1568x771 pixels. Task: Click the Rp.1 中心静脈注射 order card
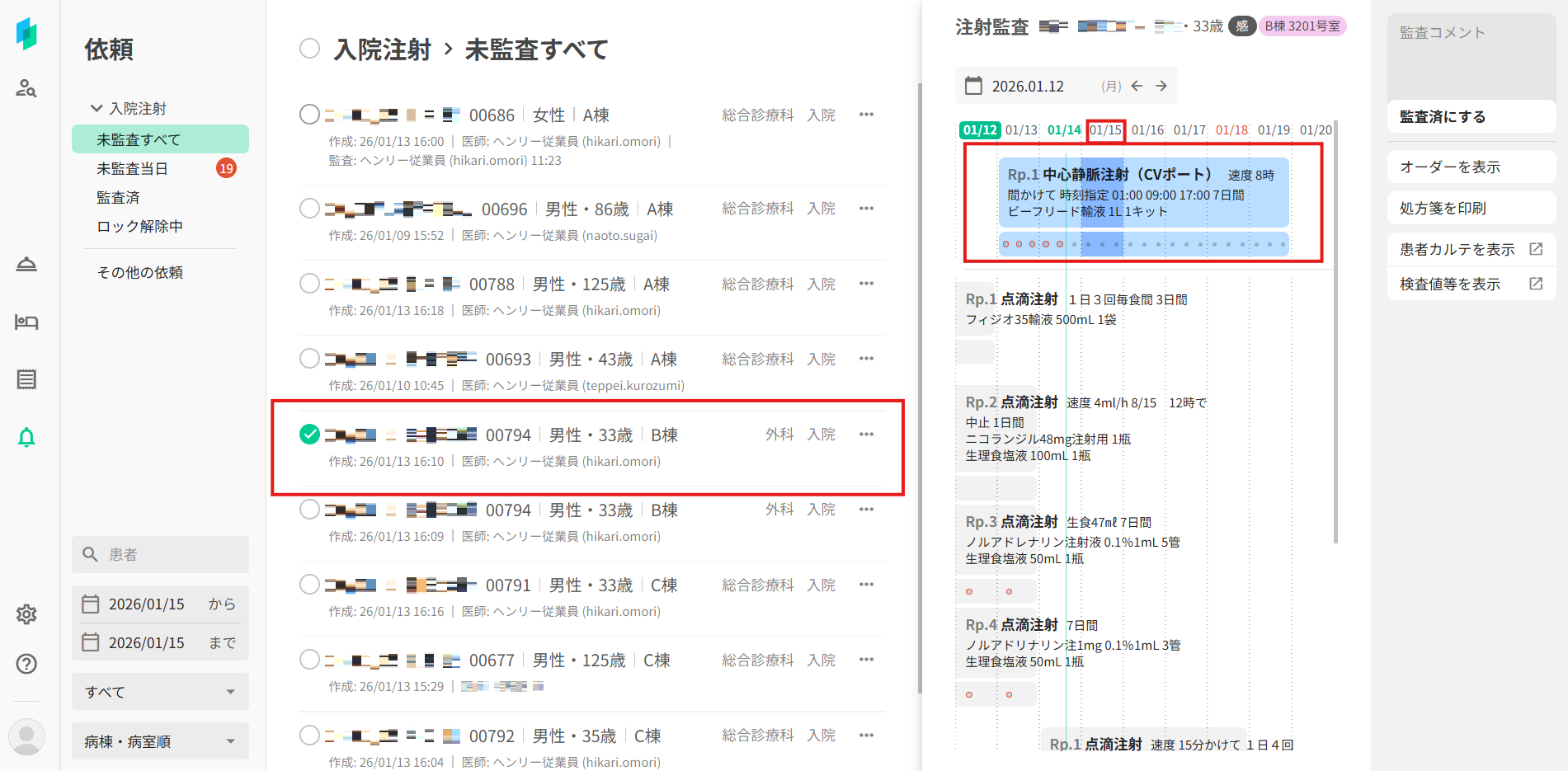(1143, 193)
